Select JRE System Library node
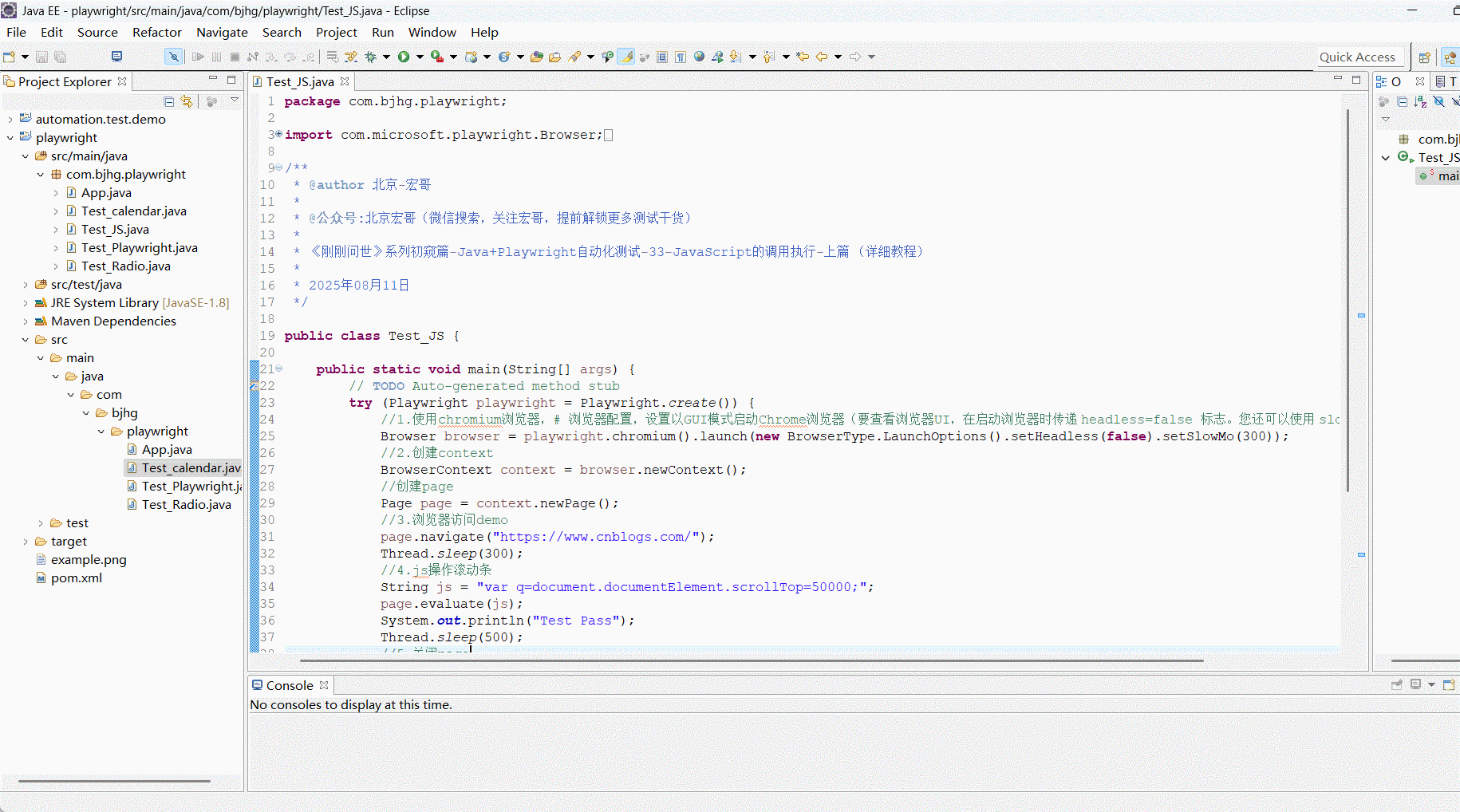 [140, 303]
